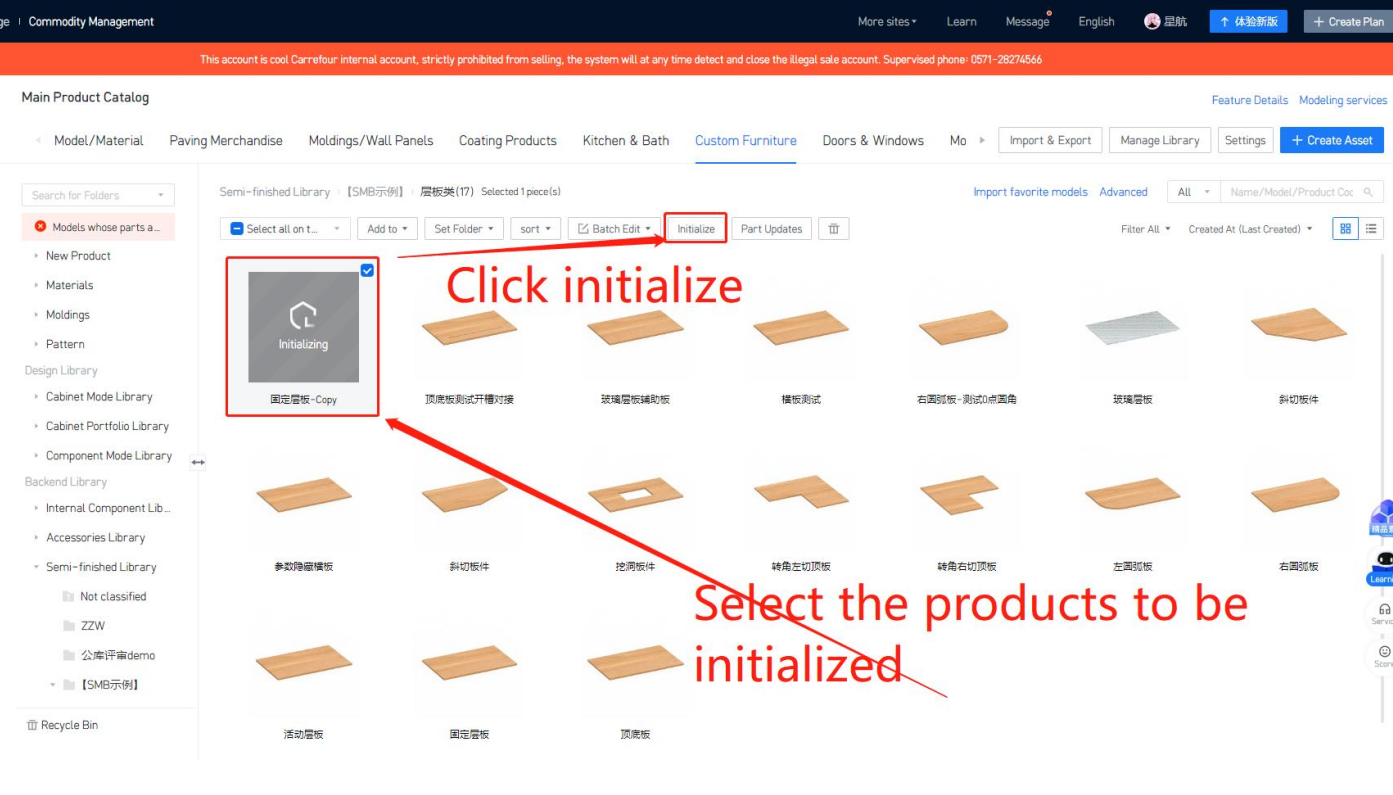Image resolution: width=1393 pixels, height=795 pixels.
Task: Expand Cabinet Mode Library
Action: 37,397
